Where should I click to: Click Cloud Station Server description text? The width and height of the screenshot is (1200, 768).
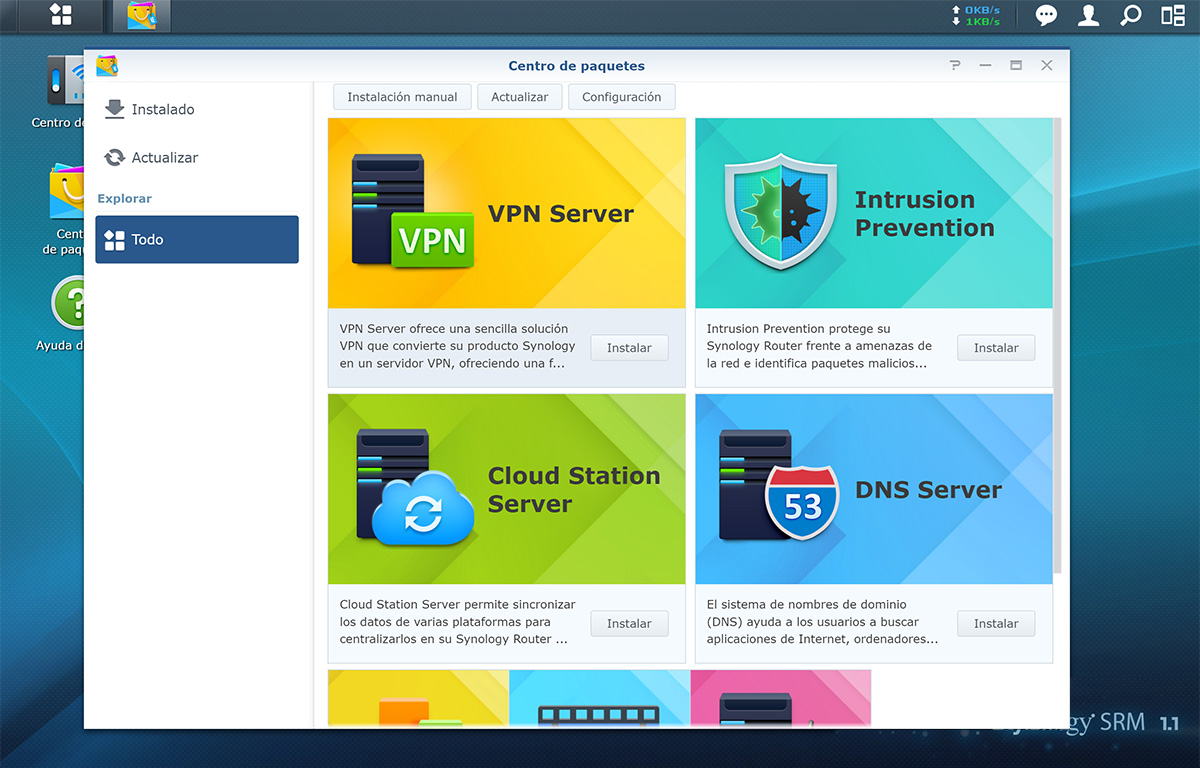[457, 622]
